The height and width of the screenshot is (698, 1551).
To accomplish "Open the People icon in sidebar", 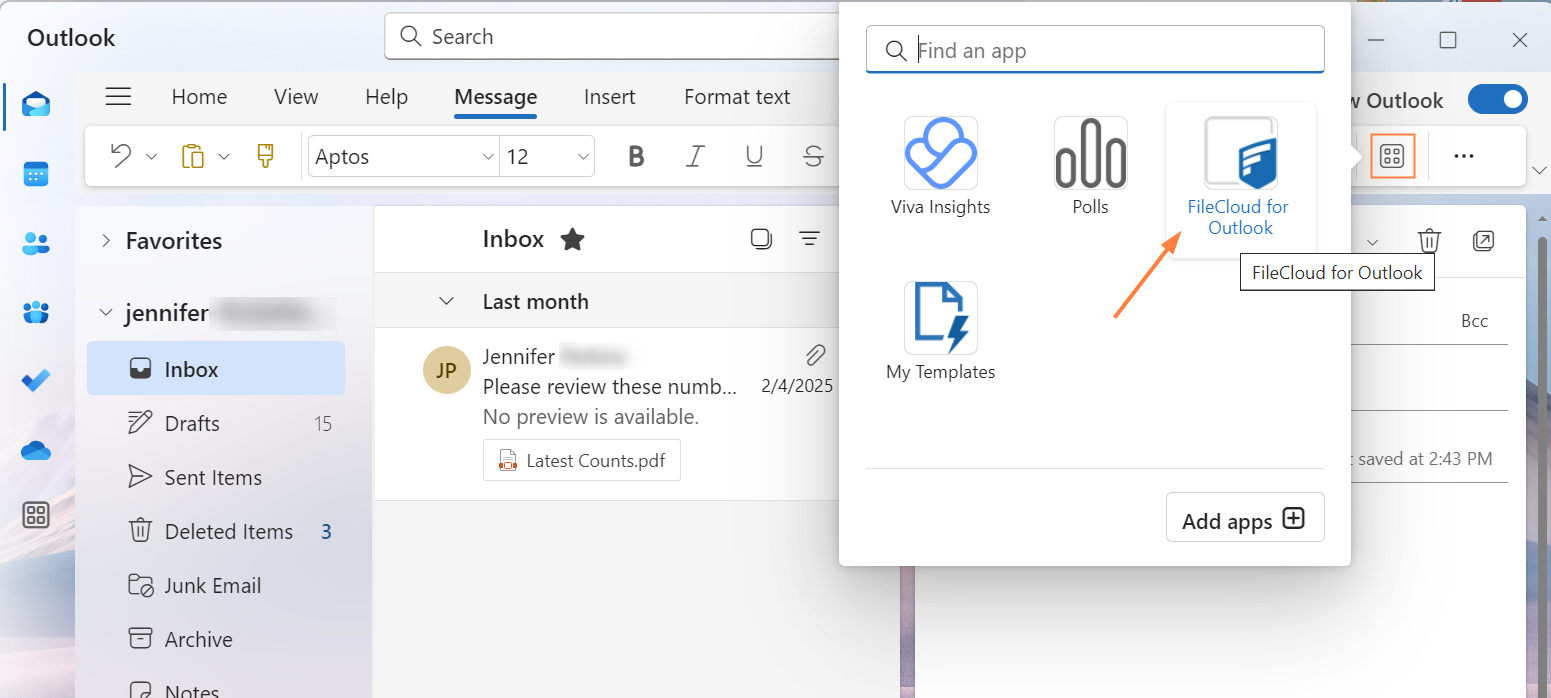I will 36,243.
